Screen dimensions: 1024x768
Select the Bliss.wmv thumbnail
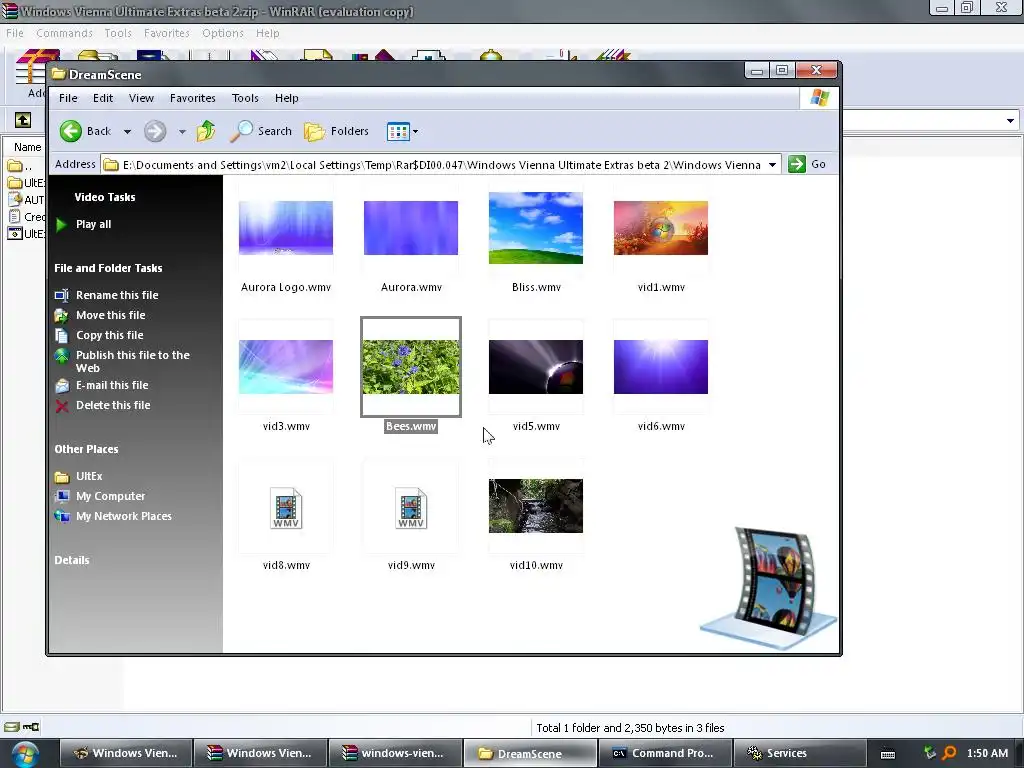coord(536,228)
